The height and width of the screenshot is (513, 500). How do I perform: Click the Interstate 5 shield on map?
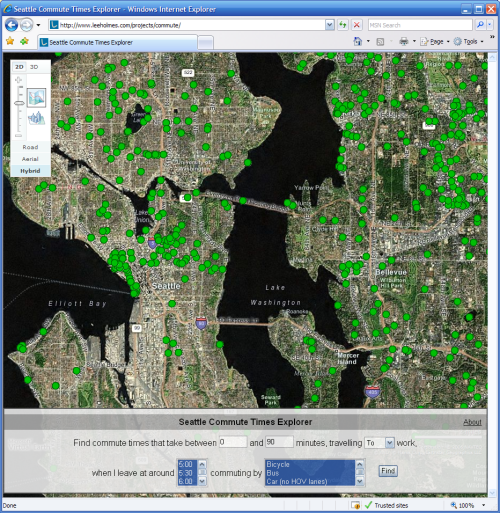[x=152, y=243]
